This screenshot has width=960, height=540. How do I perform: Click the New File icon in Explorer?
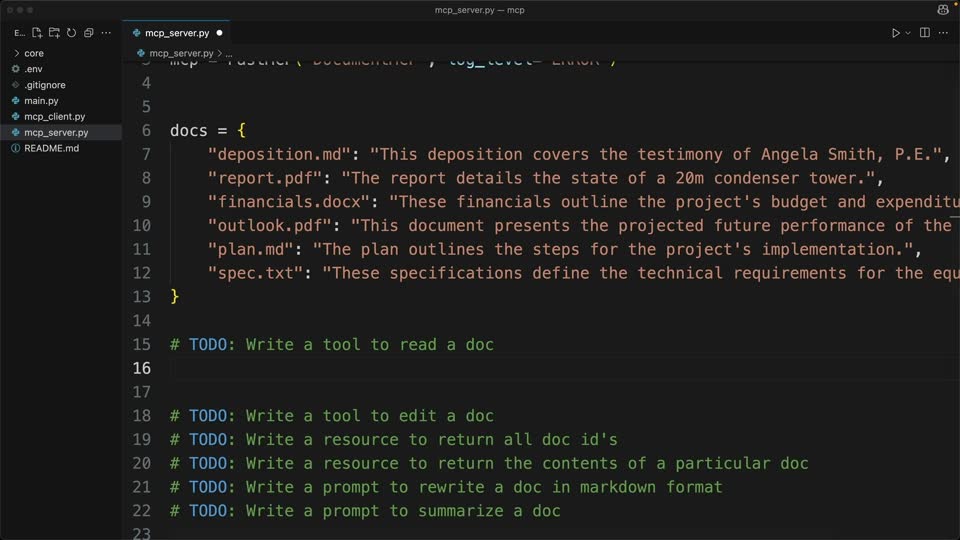click(x=37, y=32)
